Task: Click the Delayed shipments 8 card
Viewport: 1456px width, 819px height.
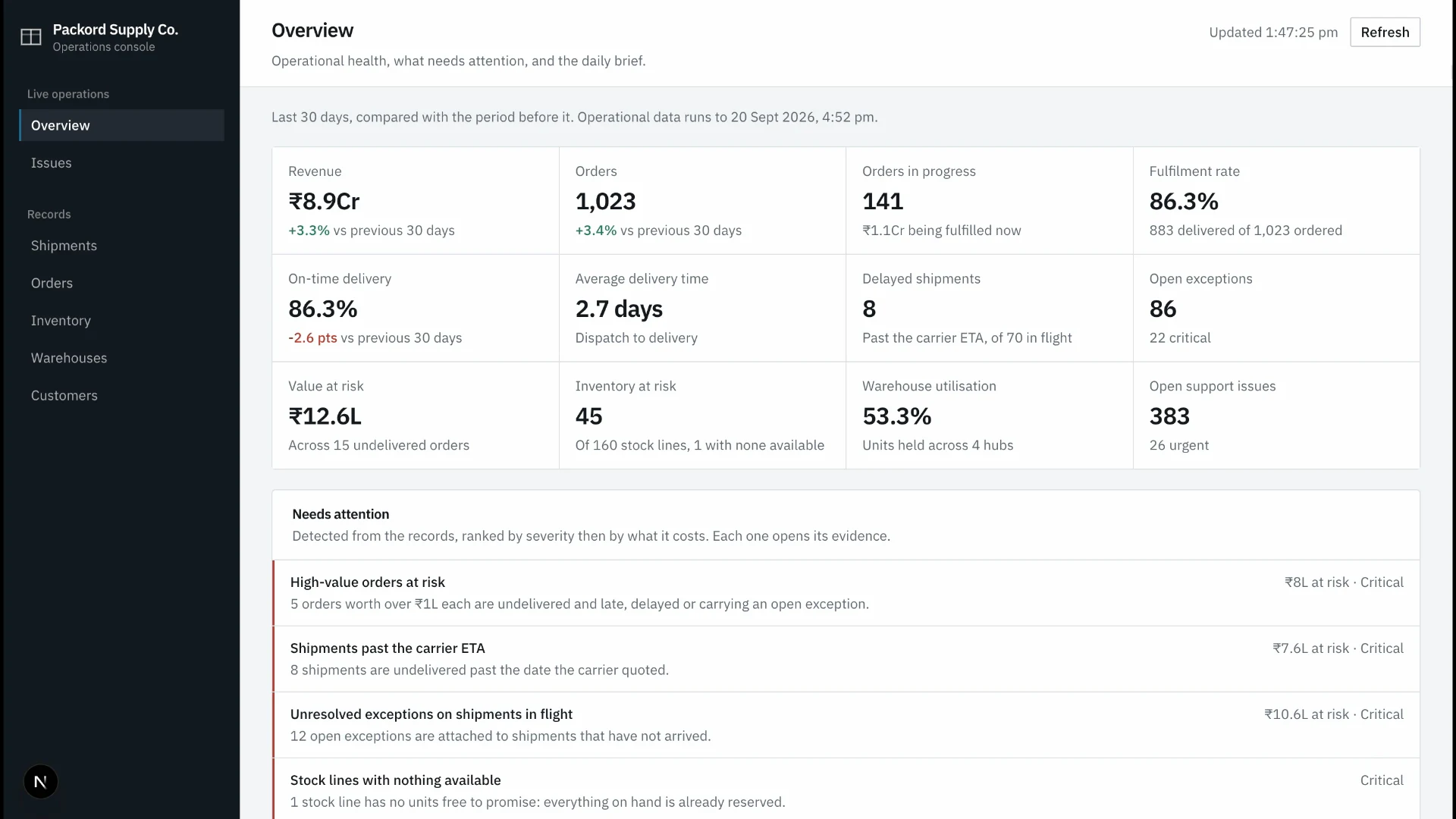Action: coord(990,308)
